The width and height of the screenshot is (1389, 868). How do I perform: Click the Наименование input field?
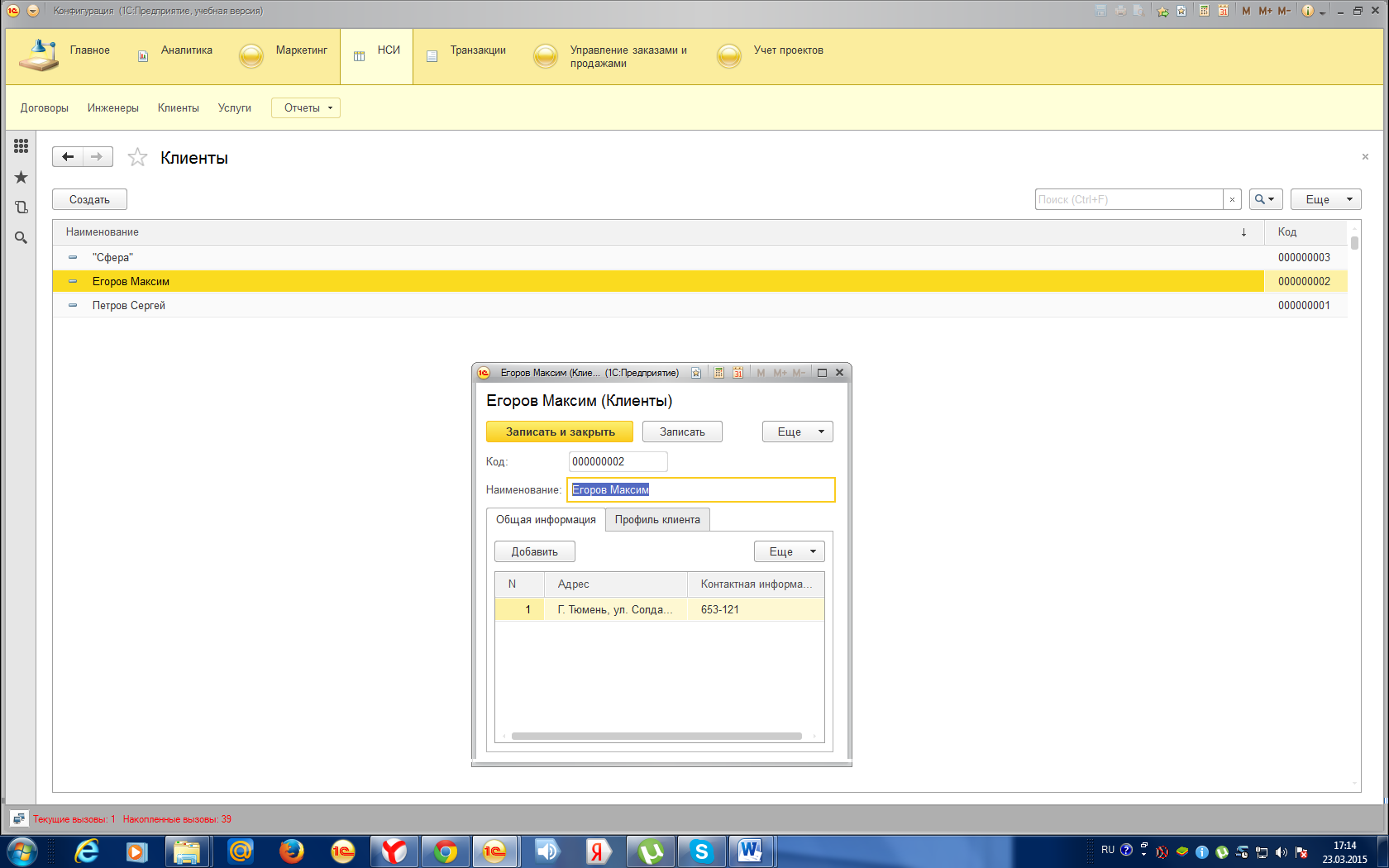pyautogui.click(x=701, y=489)
